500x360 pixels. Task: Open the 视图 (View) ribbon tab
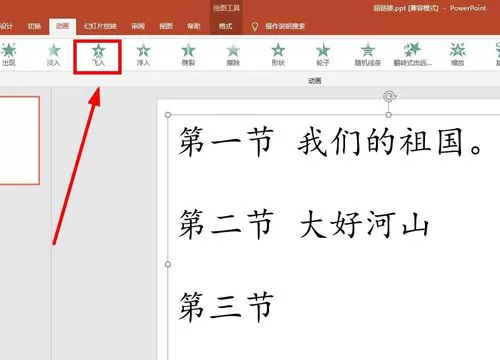(166, 26)
